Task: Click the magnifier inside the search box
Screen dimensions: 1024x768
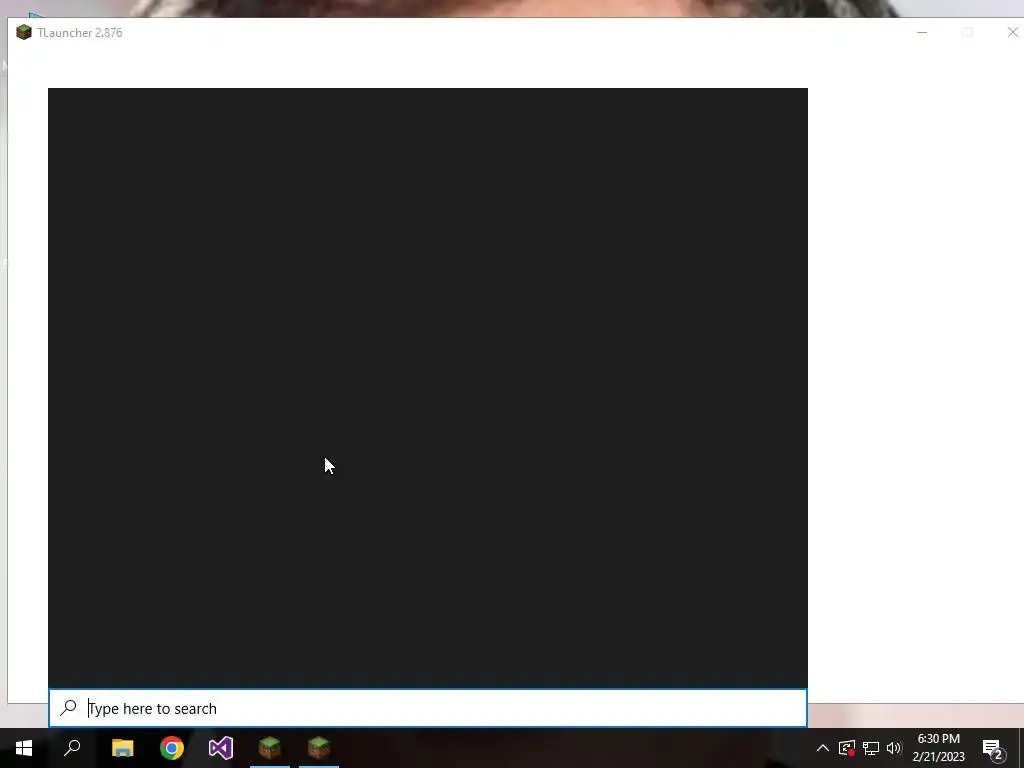Action: [69, 708]
